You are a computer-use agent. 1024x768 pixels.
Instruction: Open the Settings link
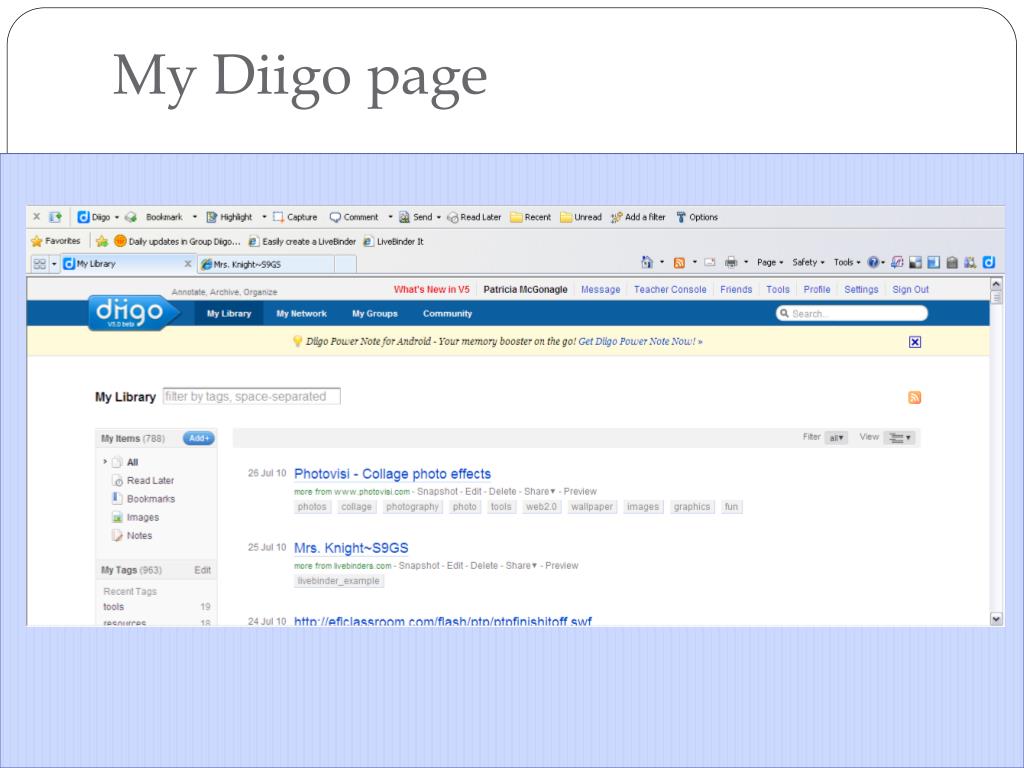pyautogui.click(x=861, y=289)
